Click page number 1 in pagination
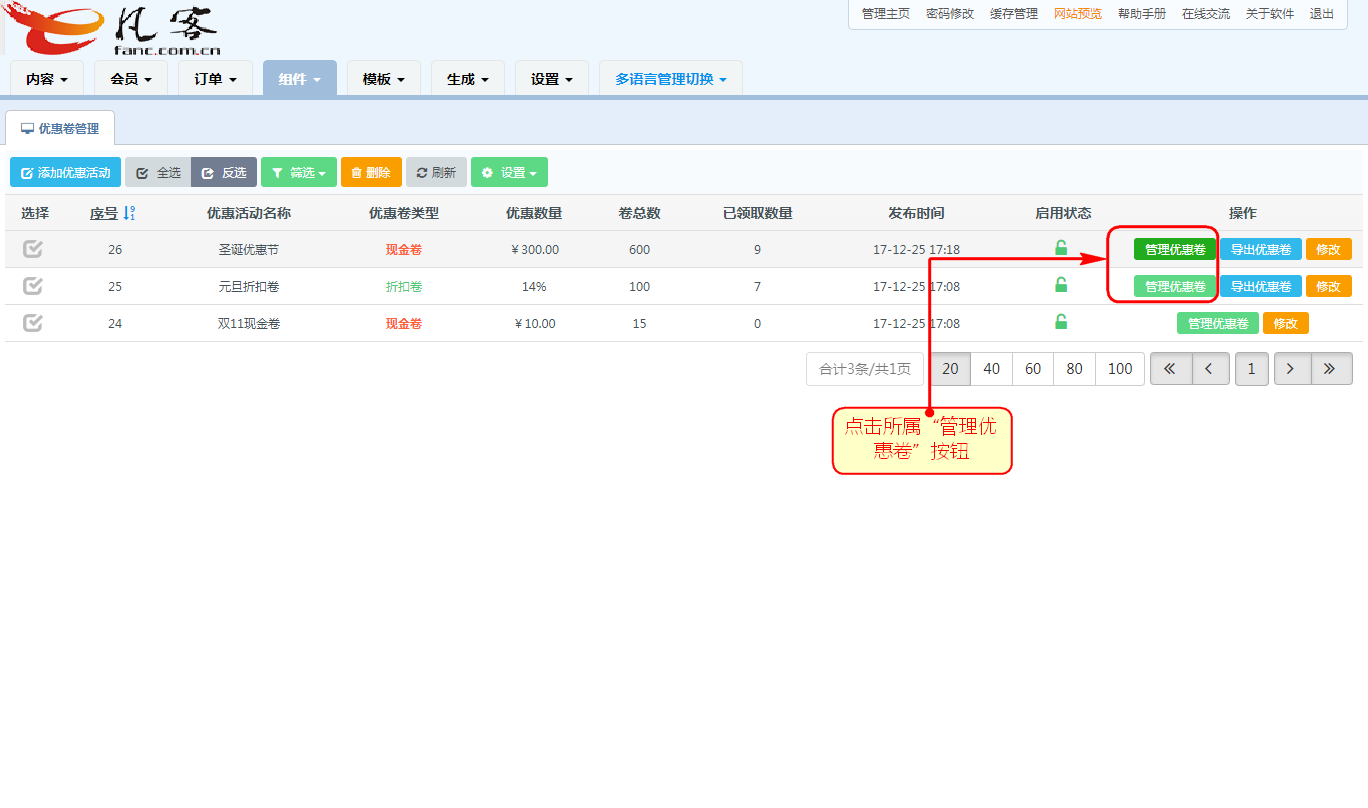 [1251, 369]
